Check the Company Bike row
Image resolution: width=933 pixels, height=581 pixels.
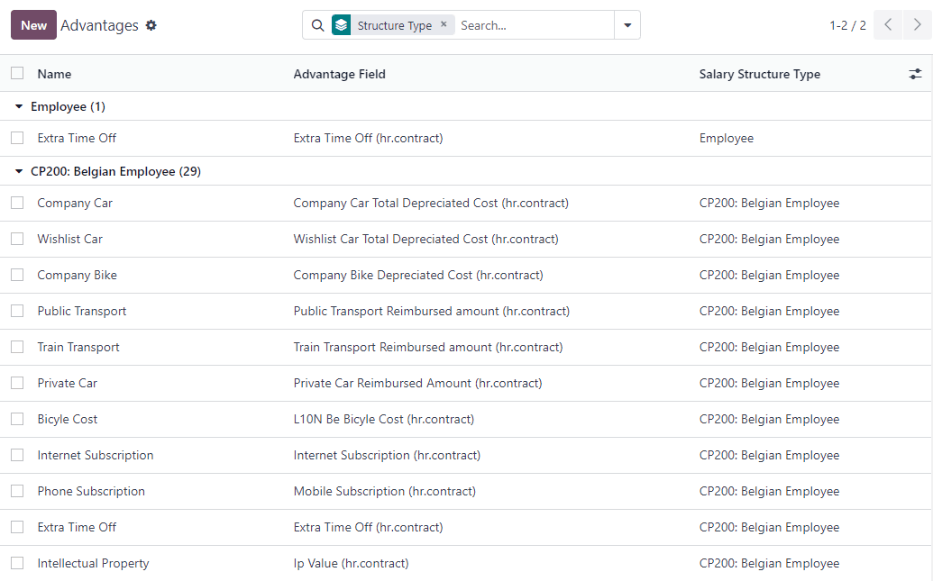pyautogui.click(x=17, y=275)
